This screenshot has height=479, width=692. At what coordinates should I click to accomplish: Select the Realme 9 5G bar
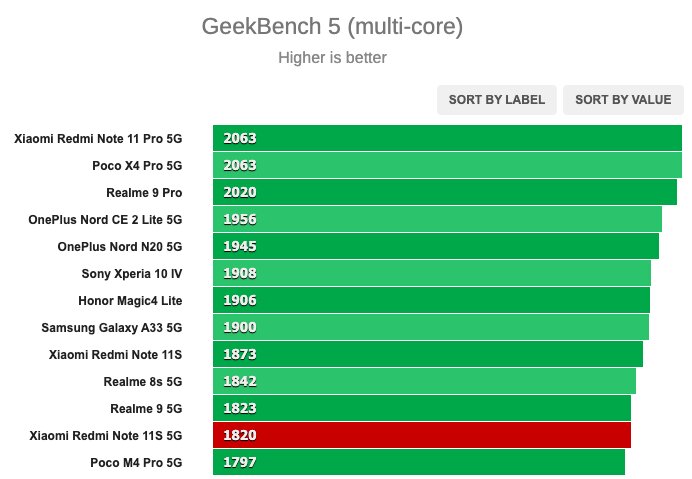422,408
